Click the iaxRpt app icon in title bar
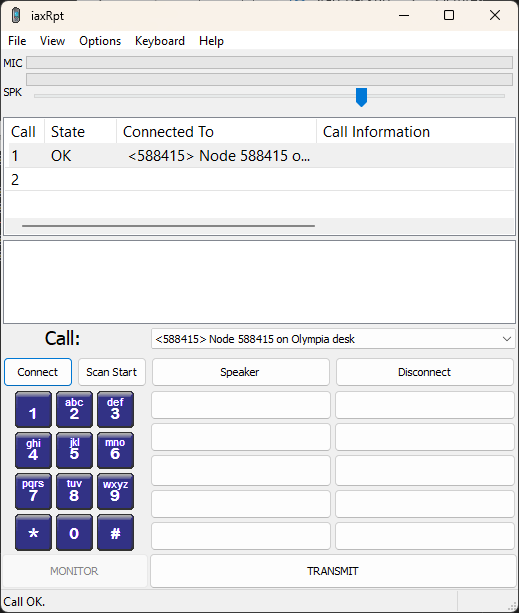The image size is (519, 613). 16,16
